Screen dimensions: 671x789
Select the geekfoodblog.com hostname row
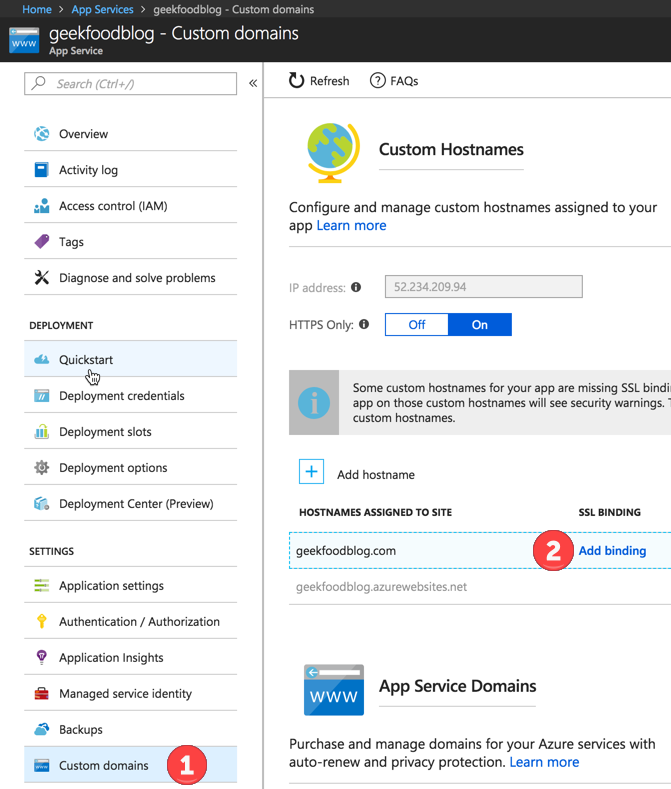480,550
